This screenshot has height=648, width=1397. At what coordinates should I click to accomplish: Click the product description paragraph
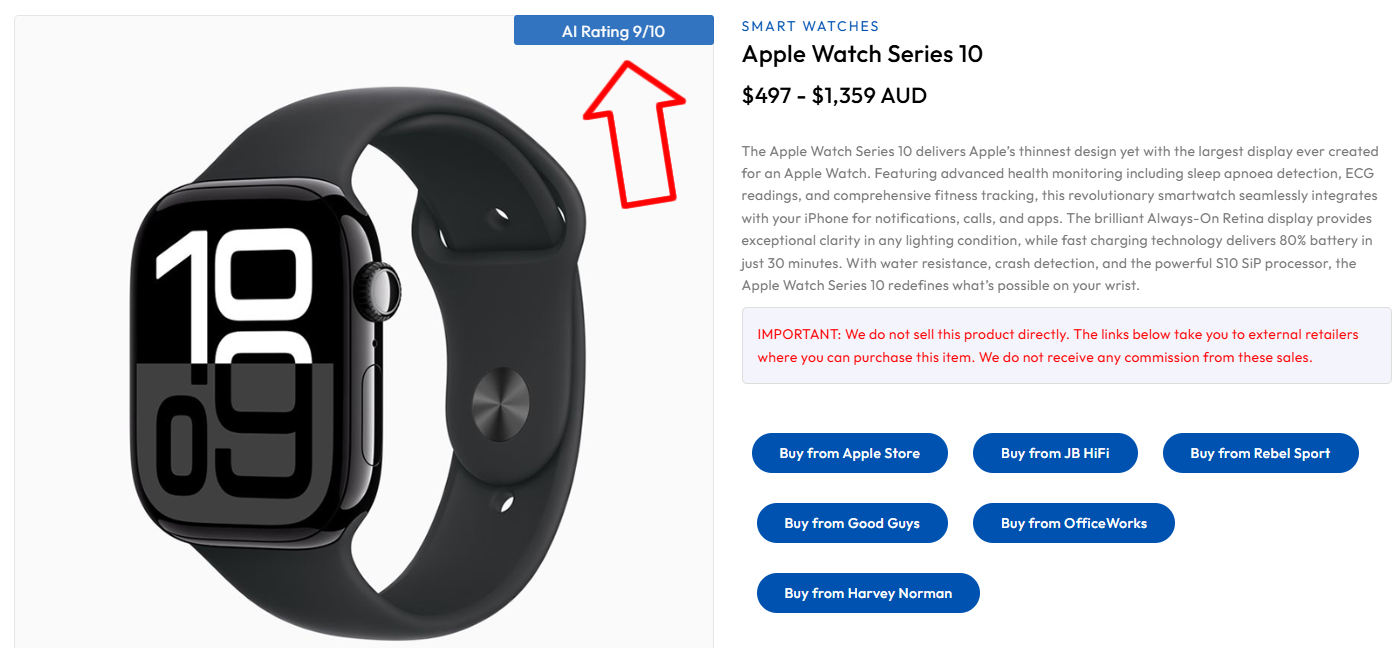(1061, 218)
